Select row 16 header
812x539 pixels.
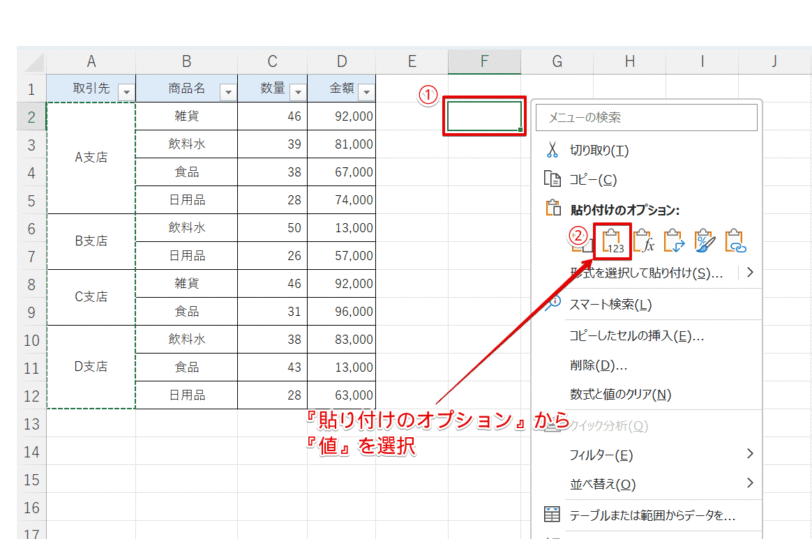click(31, 508)
